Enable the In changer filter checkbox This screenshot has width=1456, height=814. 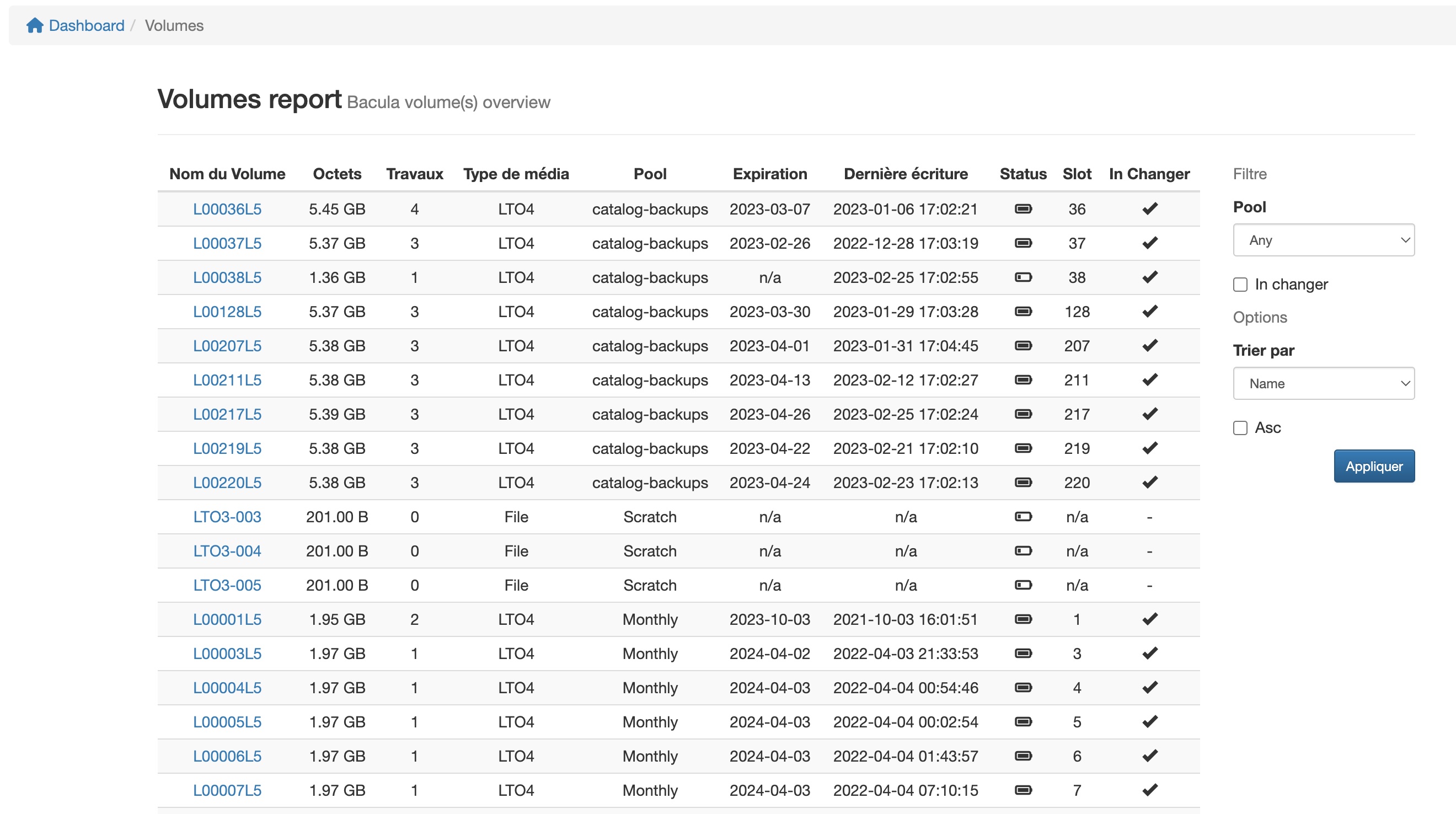[x=1240, y=285]
